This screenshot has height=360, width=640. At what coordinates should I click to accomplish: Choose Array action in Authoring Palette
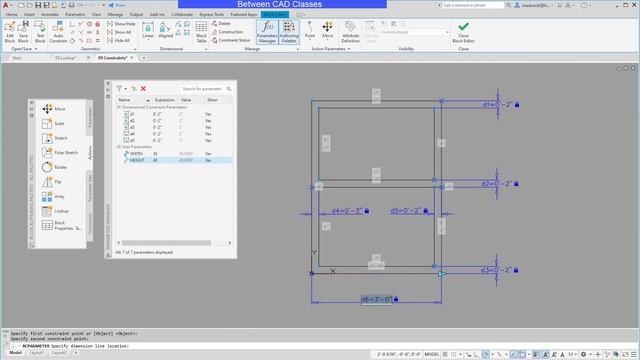coord(53,196)
